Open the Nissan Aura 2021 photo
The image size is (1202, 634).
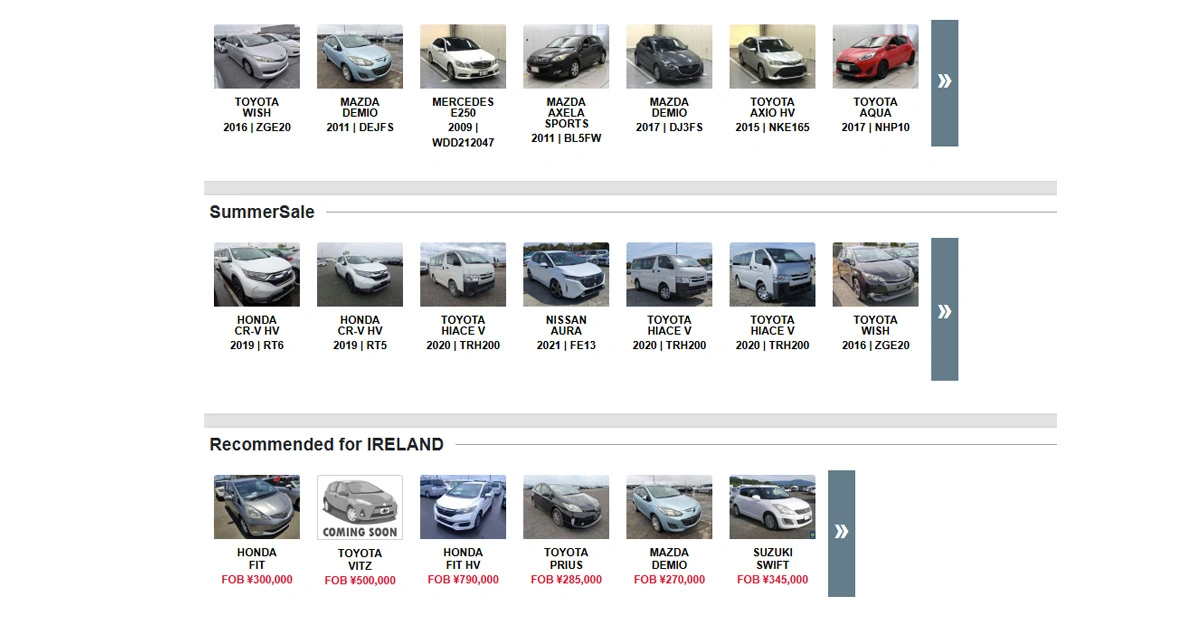tap(566, 275)
